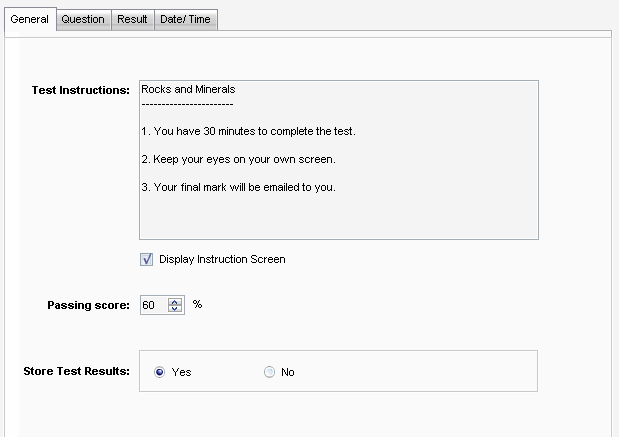Choose the No radio button

[x=269, y=372]
